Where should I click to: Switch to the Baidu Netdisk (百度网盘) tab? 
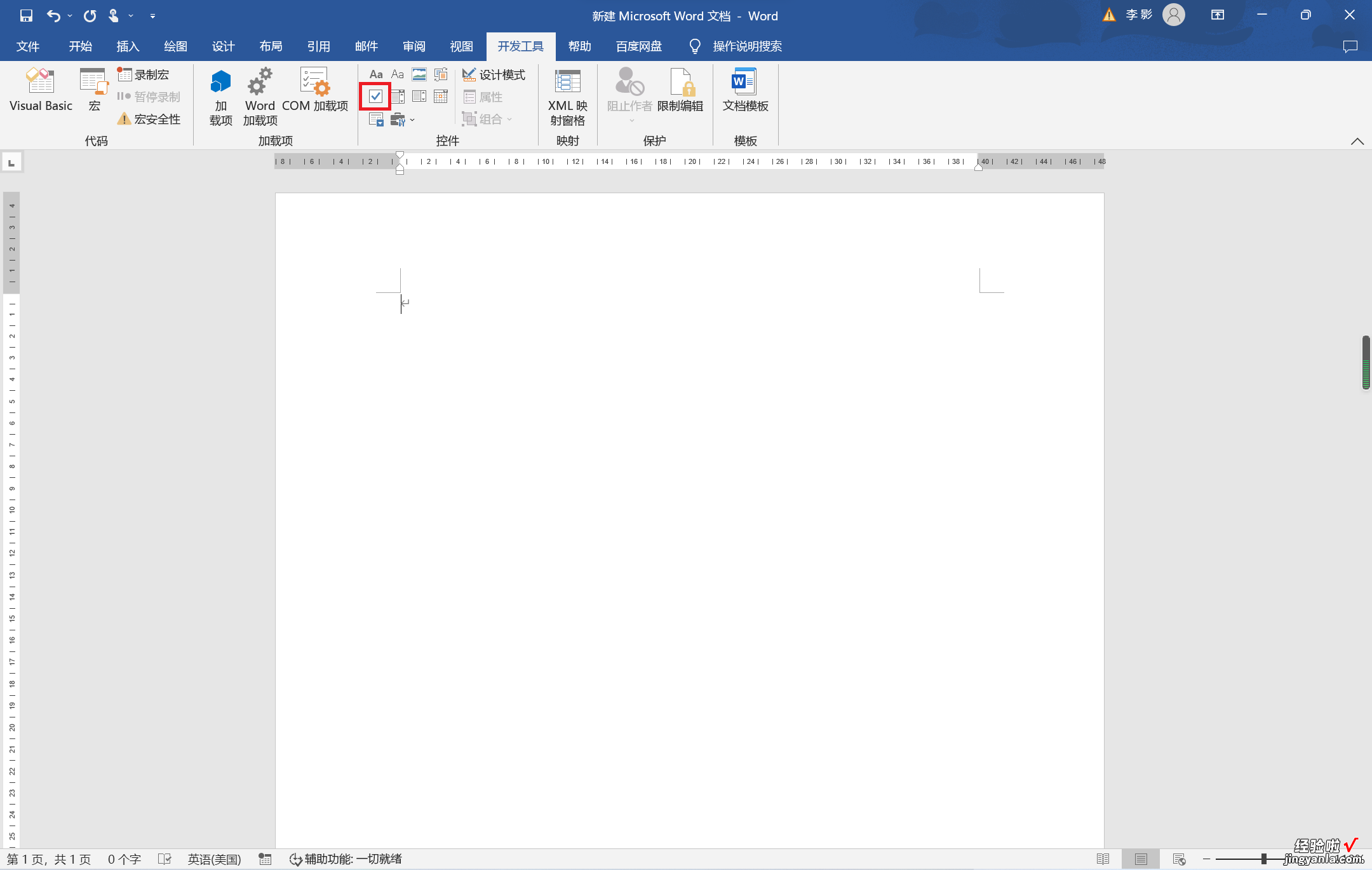pyautogui.click(x=639, y=46)
